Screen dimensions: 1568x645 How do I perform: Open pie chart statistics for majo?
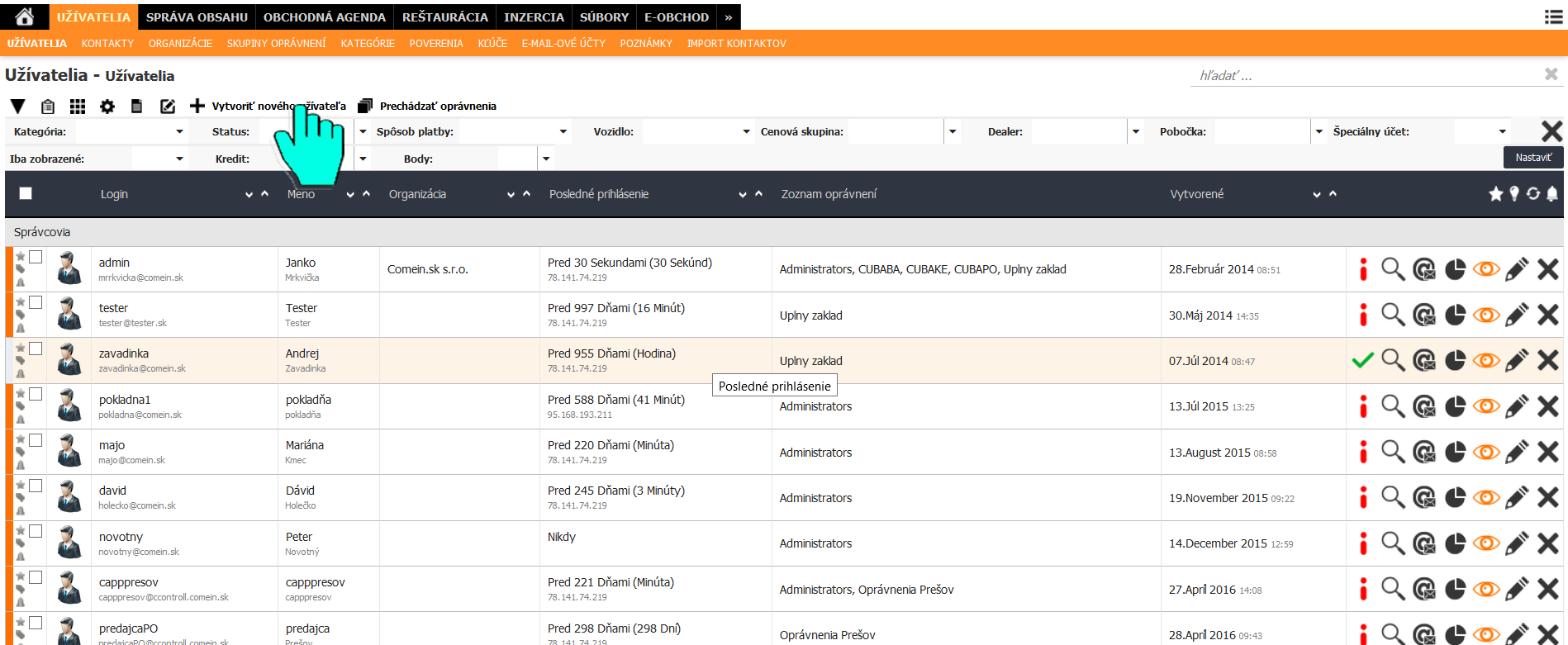tap(1455, 453)
